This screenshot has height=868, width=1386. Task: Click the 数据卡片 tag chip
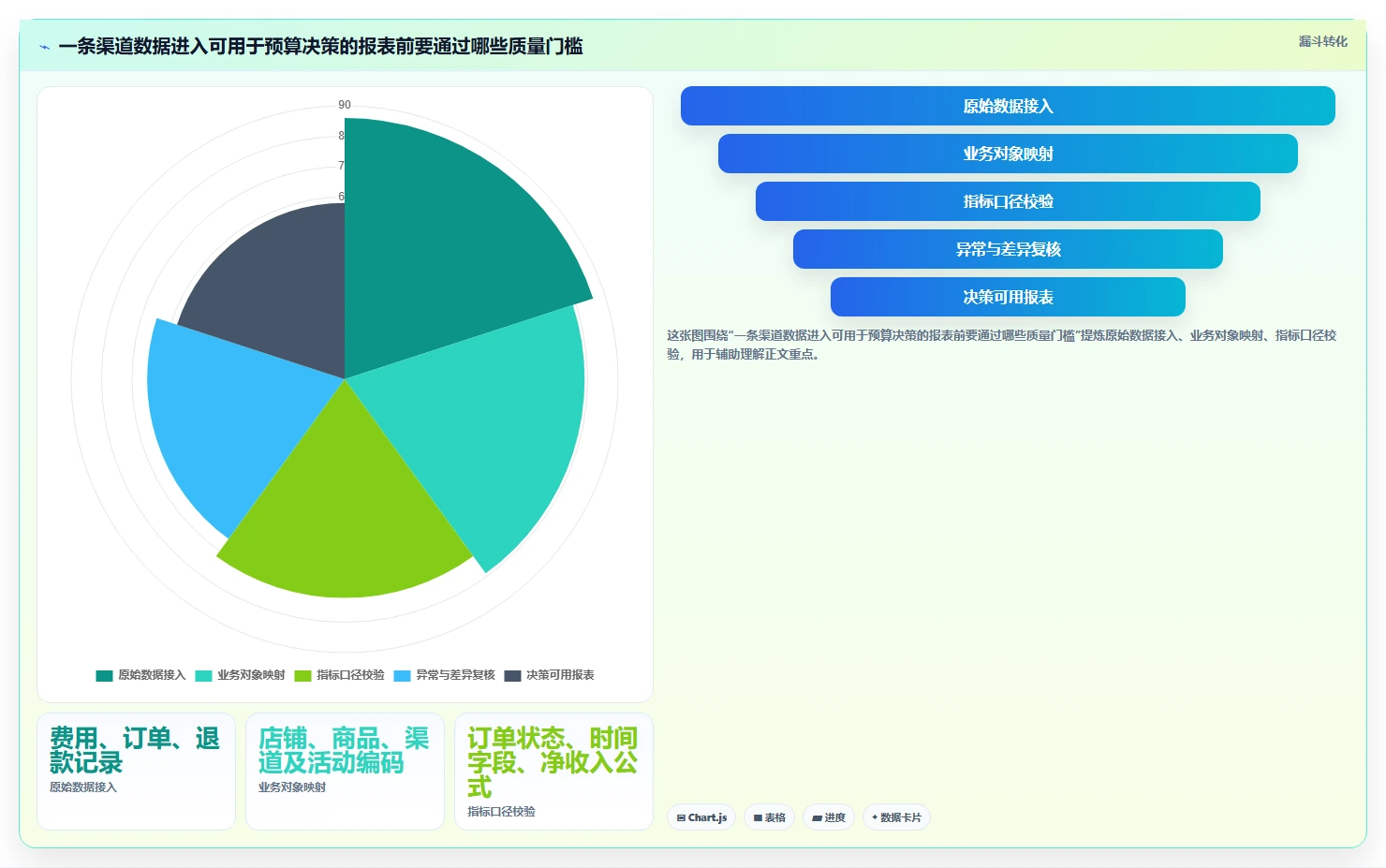(x=897, y=817)
